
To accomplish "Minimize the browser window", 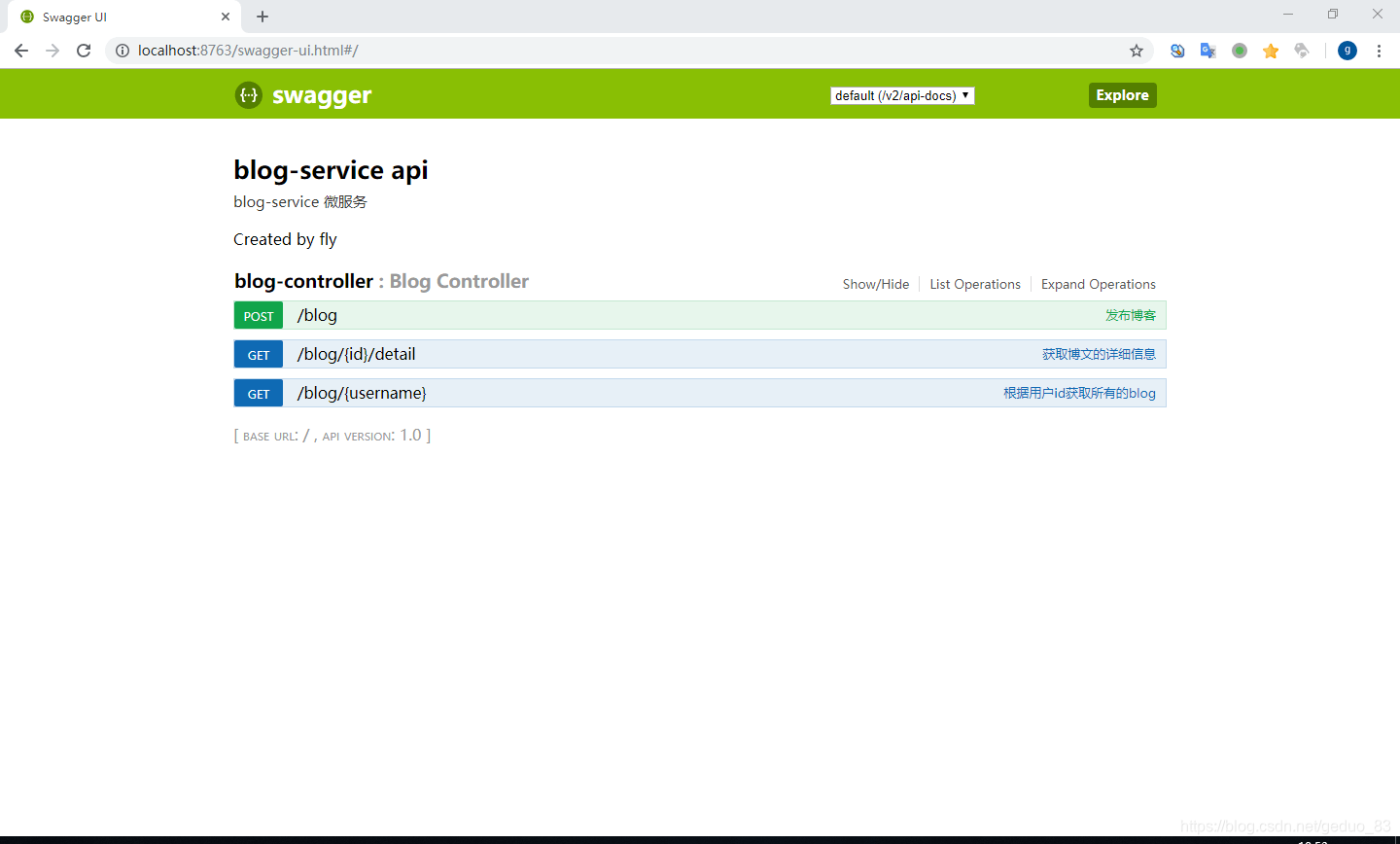I will pos(1288,15).
